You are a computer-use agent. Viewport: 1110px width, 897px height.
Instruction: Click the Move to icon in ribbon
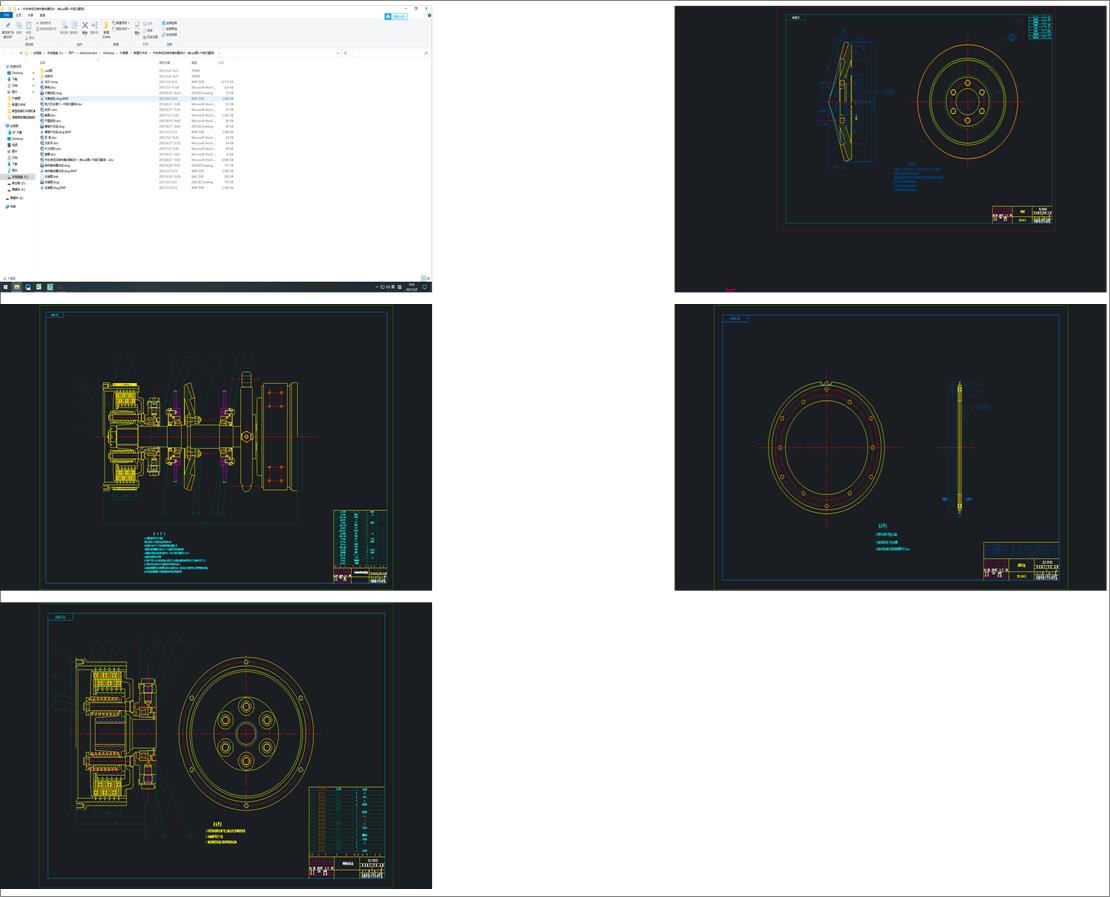(63, 26)
